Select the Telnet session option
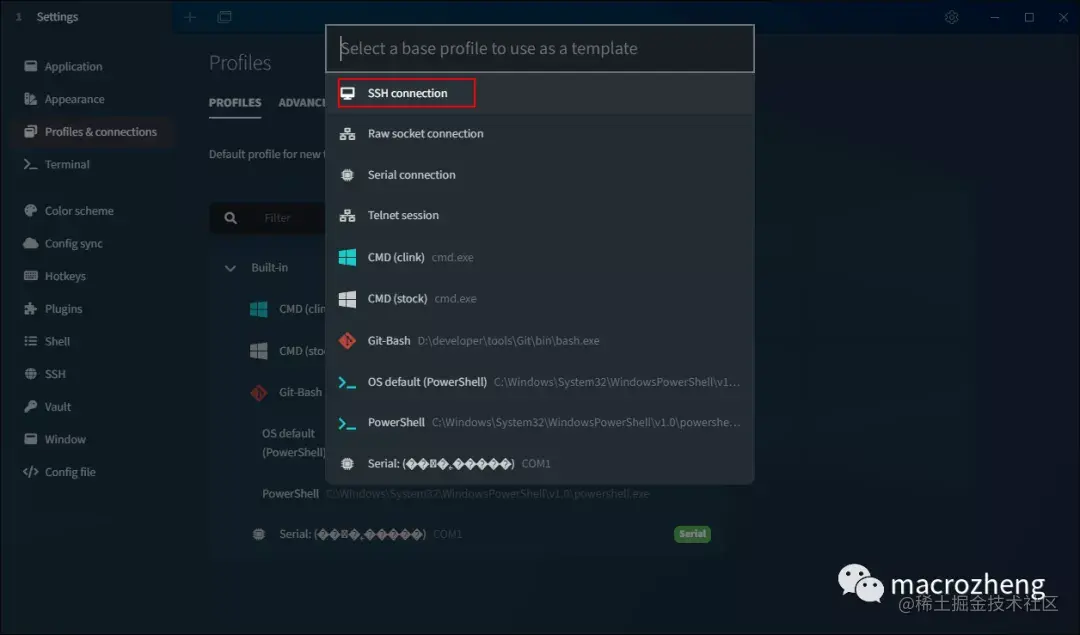The width and height of the screenshot is (1080, 635). point(404,215)
